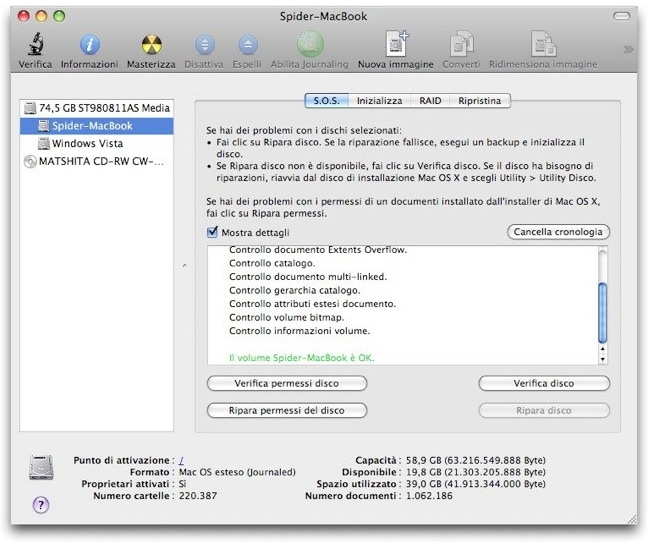Open the RAID tab
The image size is (648, 548).
click(430, 101)
